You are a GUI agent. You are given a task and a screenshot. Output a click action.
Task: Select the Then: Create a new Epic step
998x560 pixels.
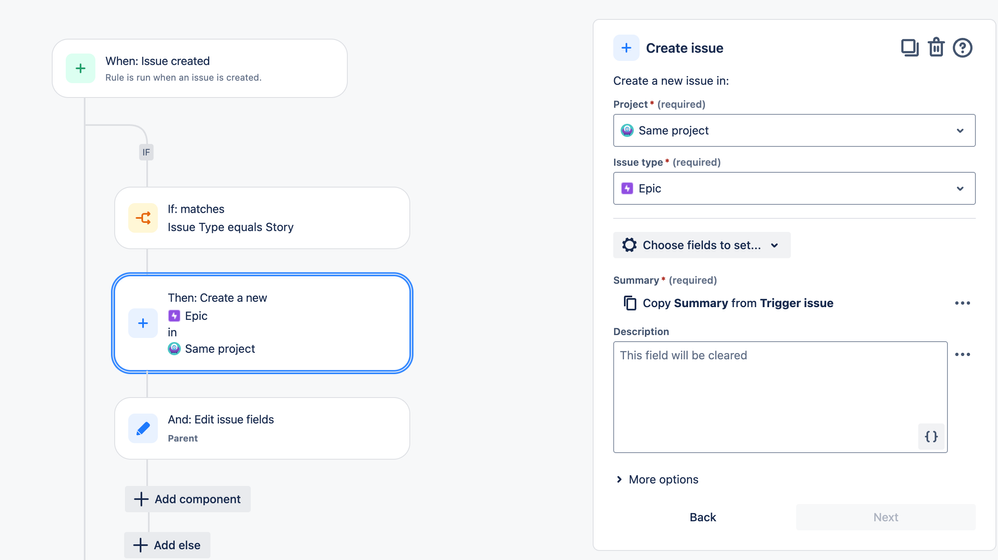point(262,323)
